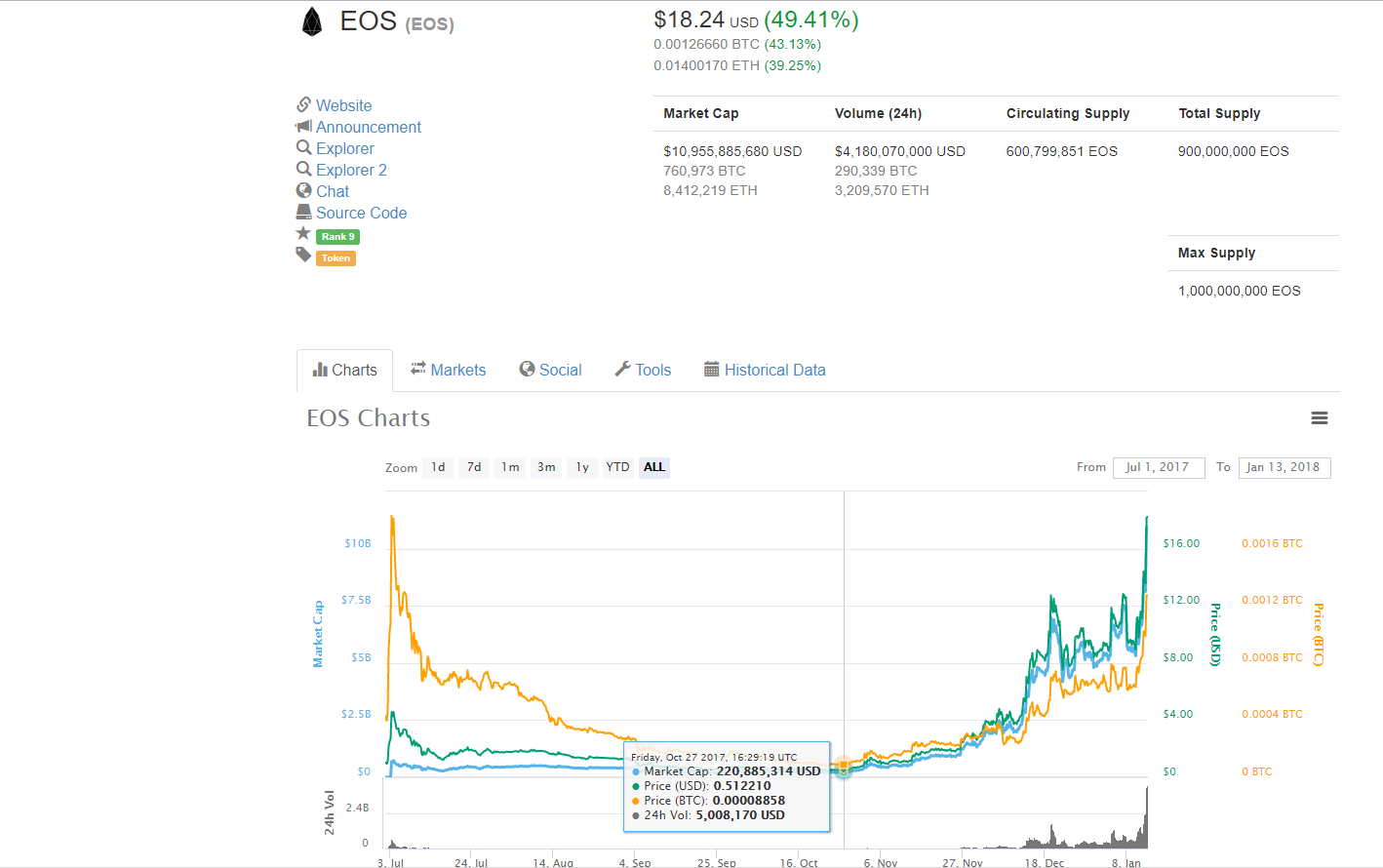Set chart zoom to ALL
The image size is (1383, 868).
coord(654,467)
